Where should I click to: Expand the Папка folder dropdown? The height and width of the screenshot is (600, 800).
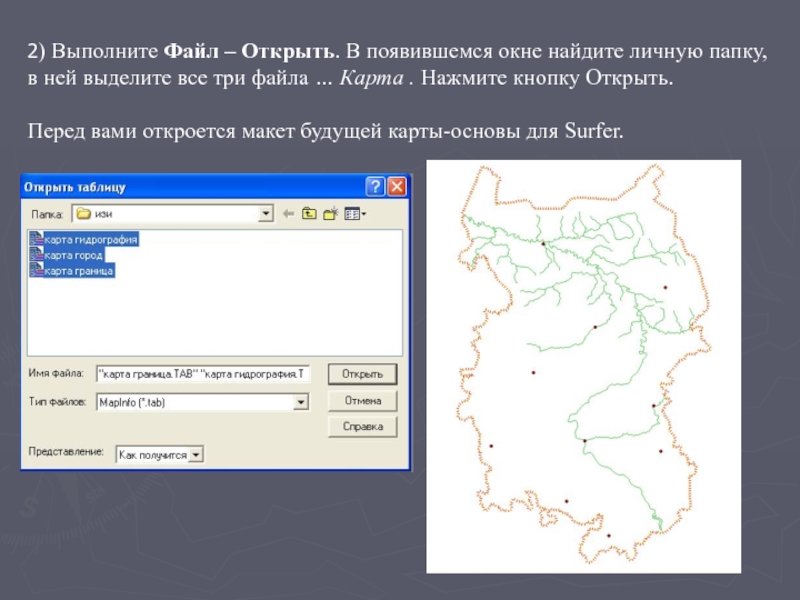click(265, 213)
